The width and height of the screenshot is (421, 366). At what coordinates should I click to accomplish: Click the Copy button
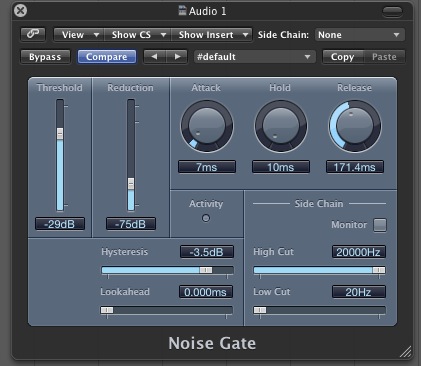(x=343, y=57)
